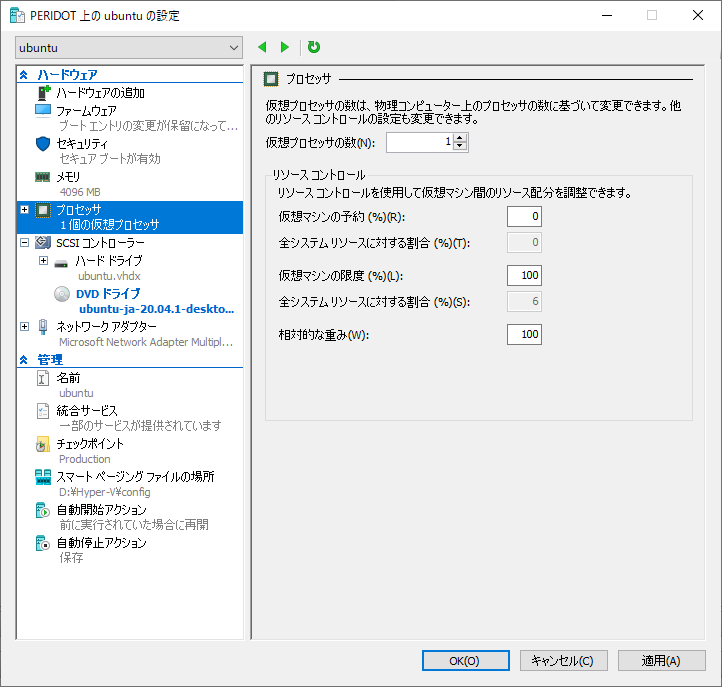Click the ハード ドライブ disk icon
This screenshot has height=687, width=722.
point(61,264)
